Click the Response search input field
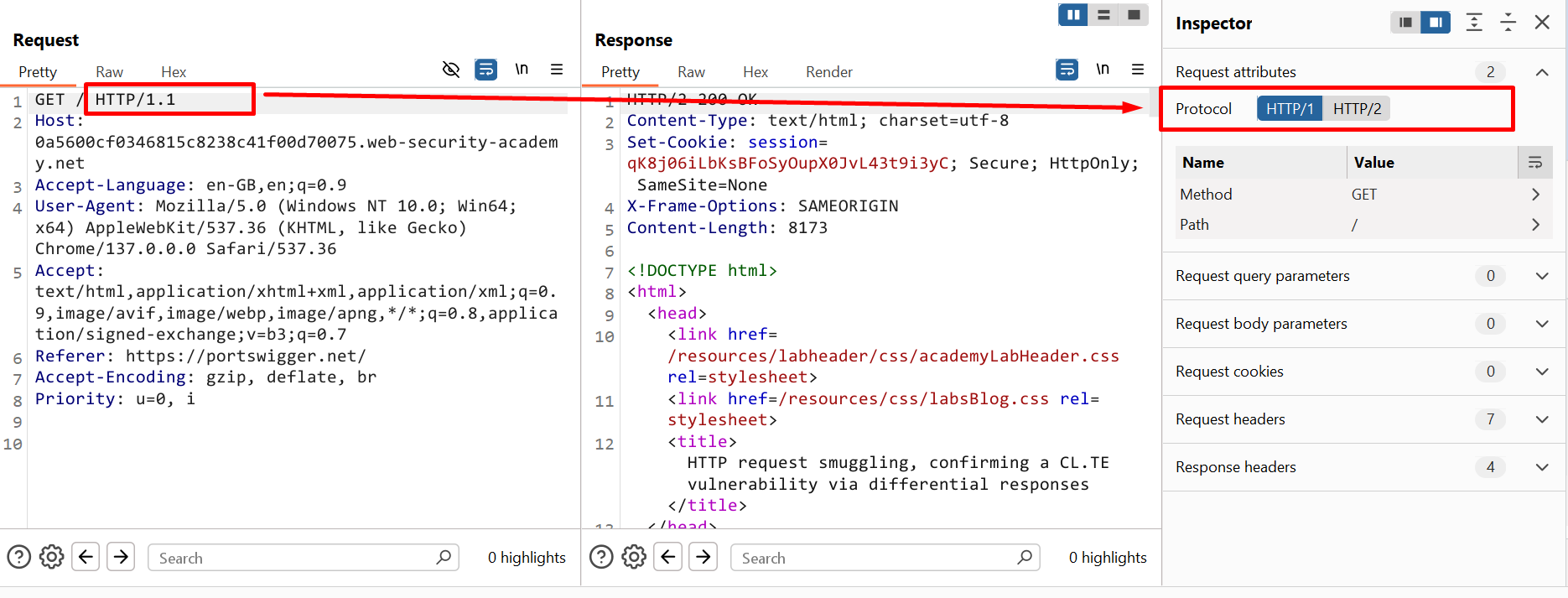 tap(876, 558)
